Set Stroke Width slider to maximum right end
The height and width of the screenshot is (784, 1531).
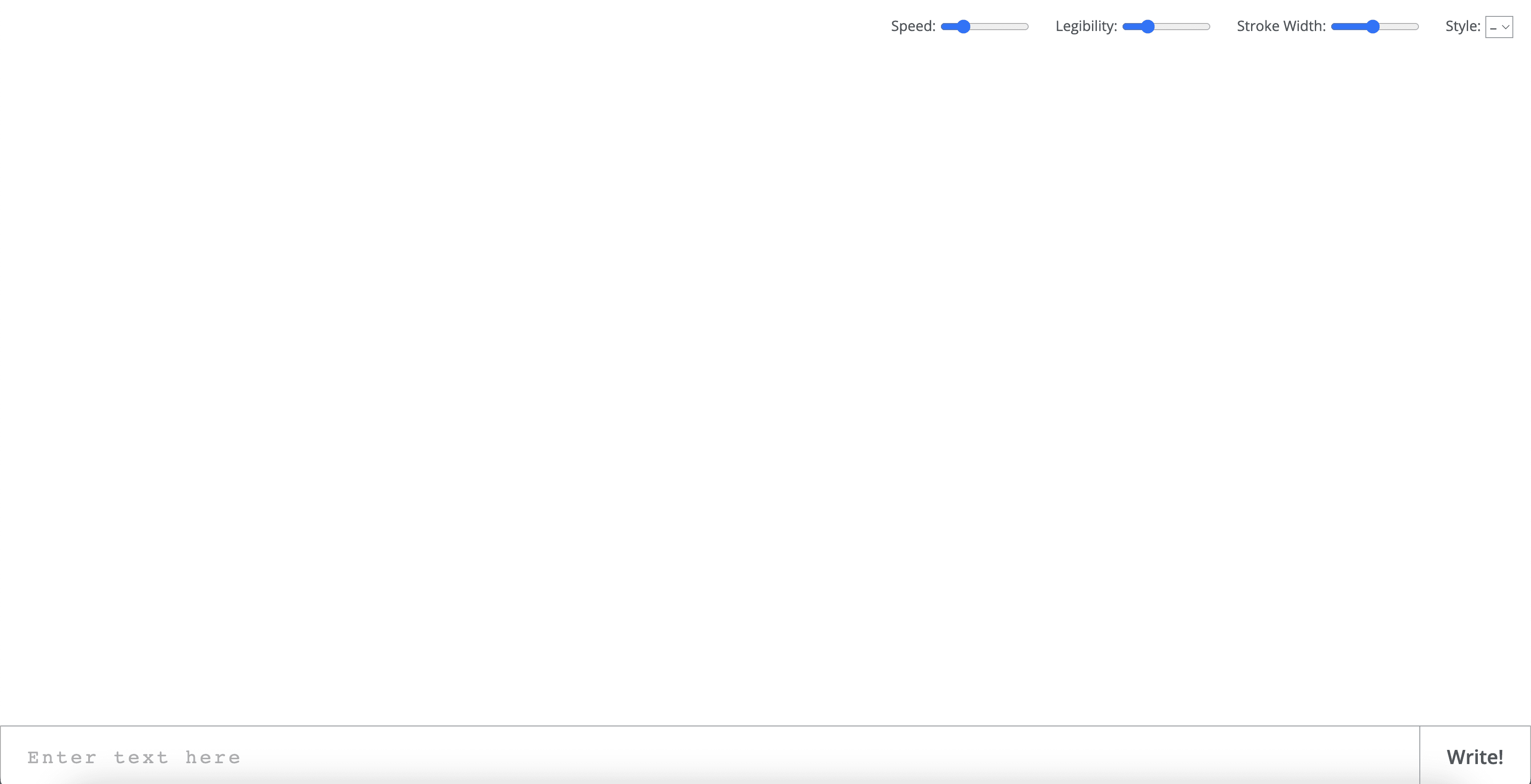pyautogui.click(x=1417, y=27)
